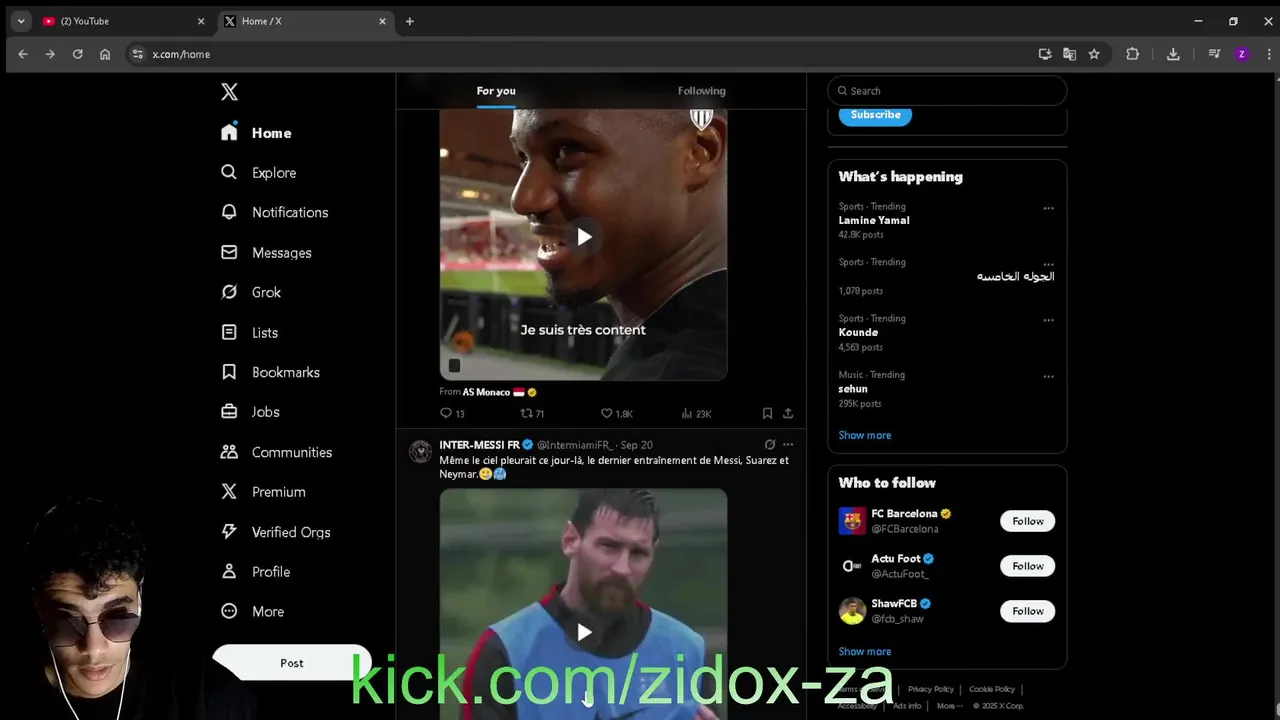Follow ShawFCB
Image resolution: width=1280 pixels, height=720 pixels.
tap(1027, 611)
